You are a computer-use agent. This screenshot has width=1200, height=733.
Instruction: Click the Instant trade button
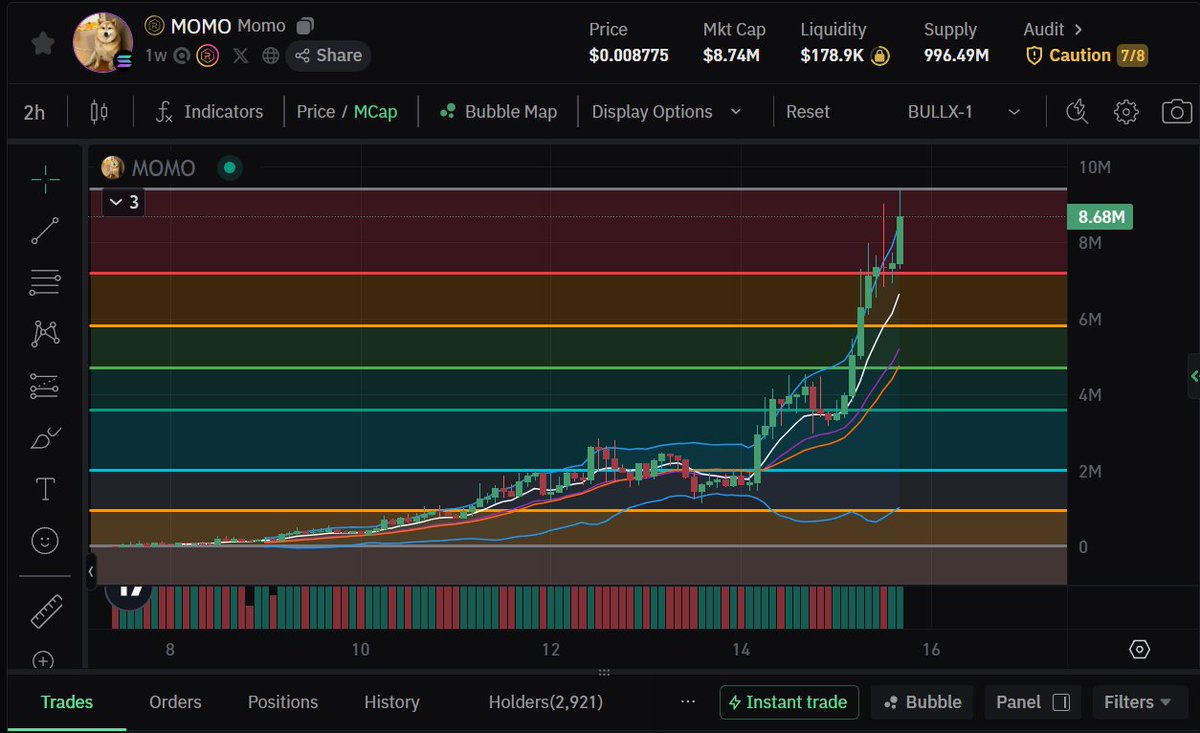(x=790, y=702)
